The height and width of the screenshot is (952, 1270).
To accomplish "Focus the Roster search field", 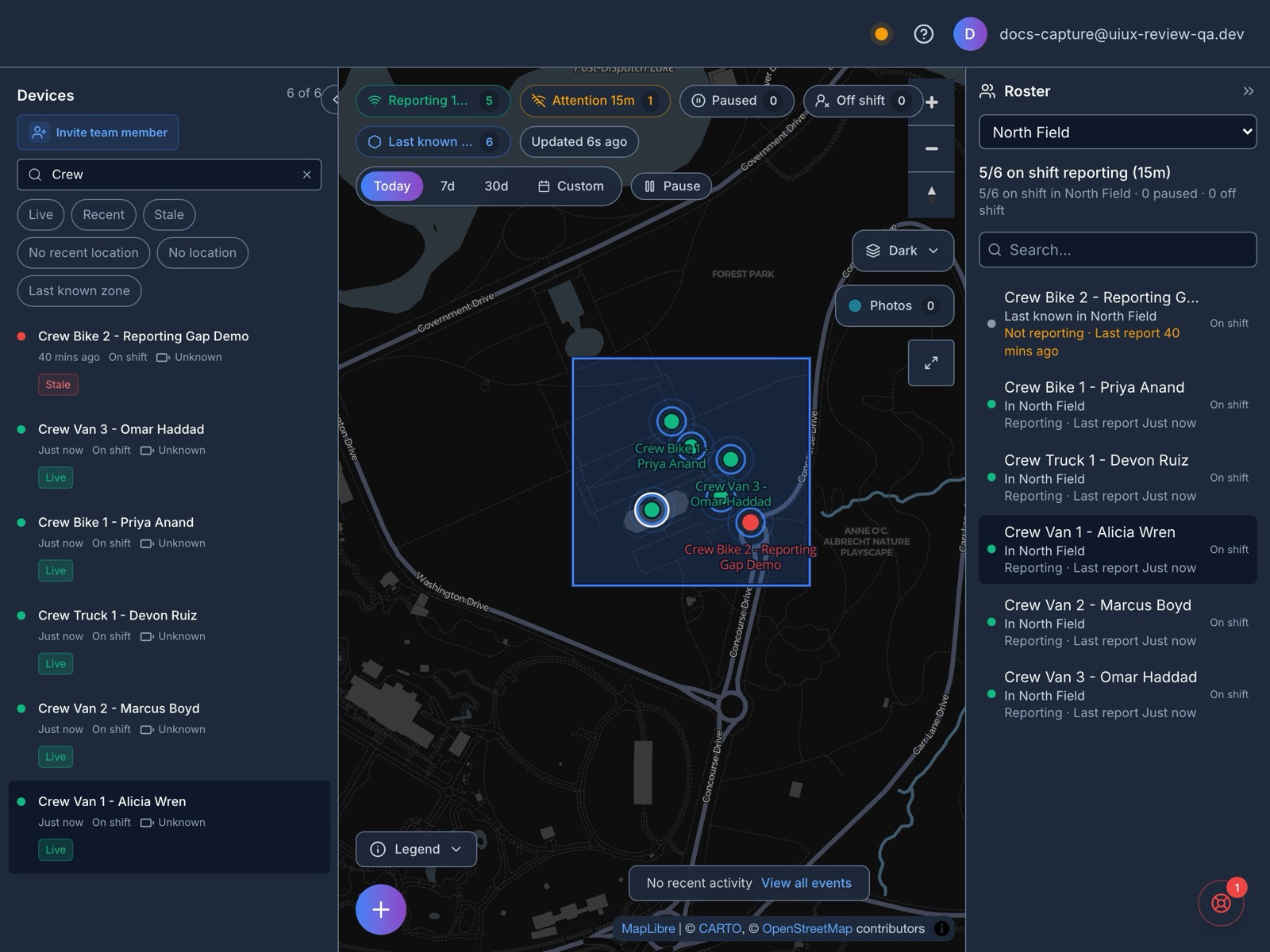I will [1118, 250].
